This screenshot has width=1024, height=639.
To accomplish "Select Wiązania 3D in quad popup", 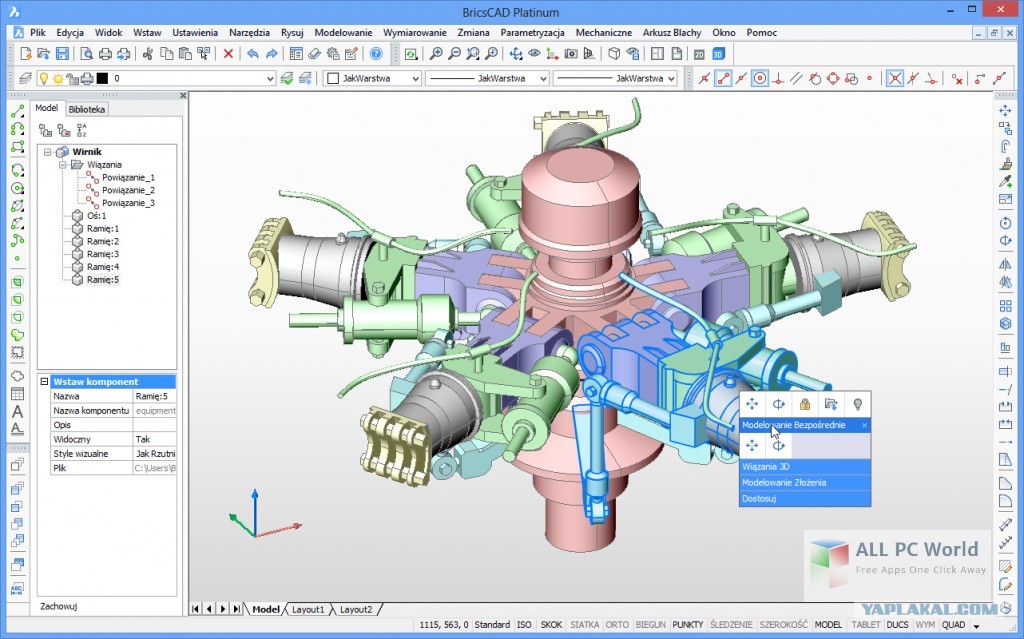I will click(805, 467).
